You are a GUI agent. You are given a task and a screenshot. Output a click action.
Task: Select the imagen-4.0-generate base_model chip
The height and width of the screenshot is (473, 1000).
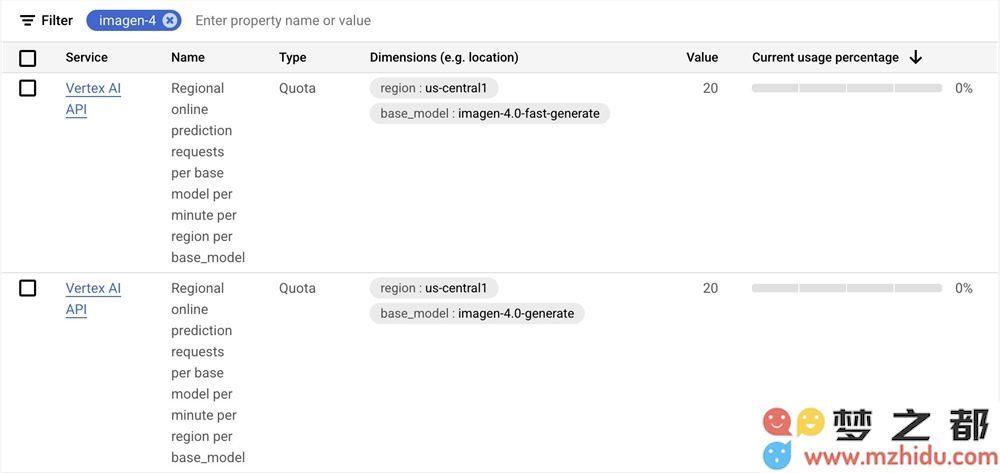477,313
